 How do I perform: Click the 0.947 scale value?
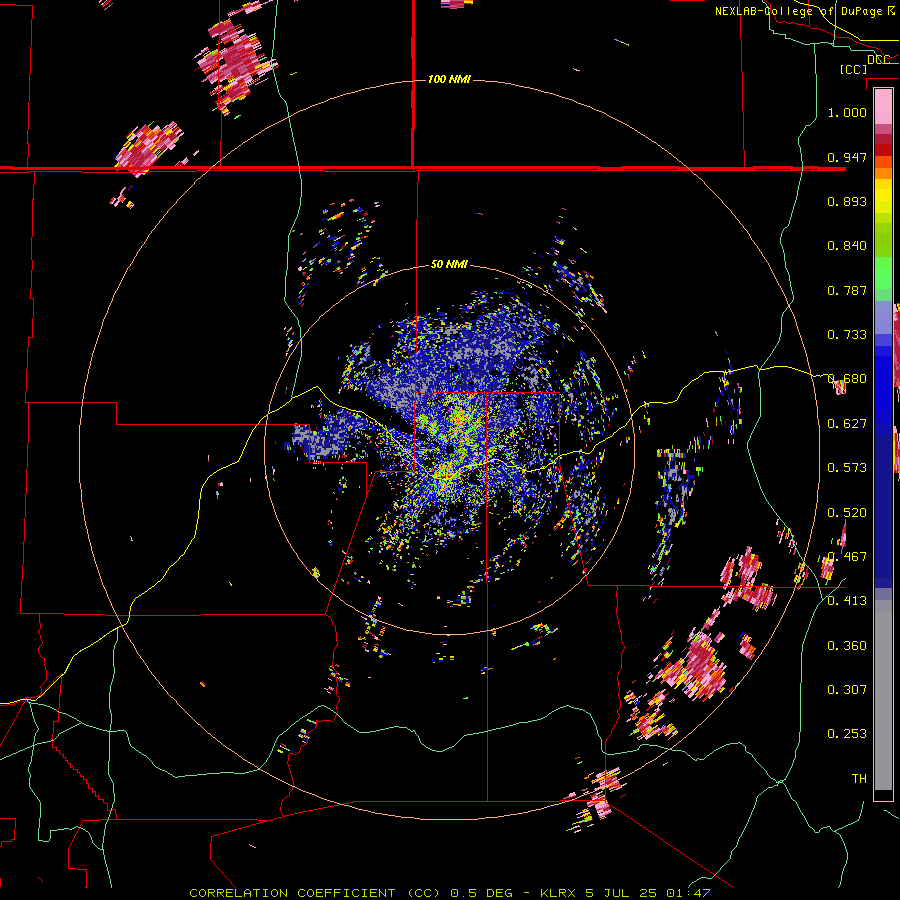(x=847, y=157)
